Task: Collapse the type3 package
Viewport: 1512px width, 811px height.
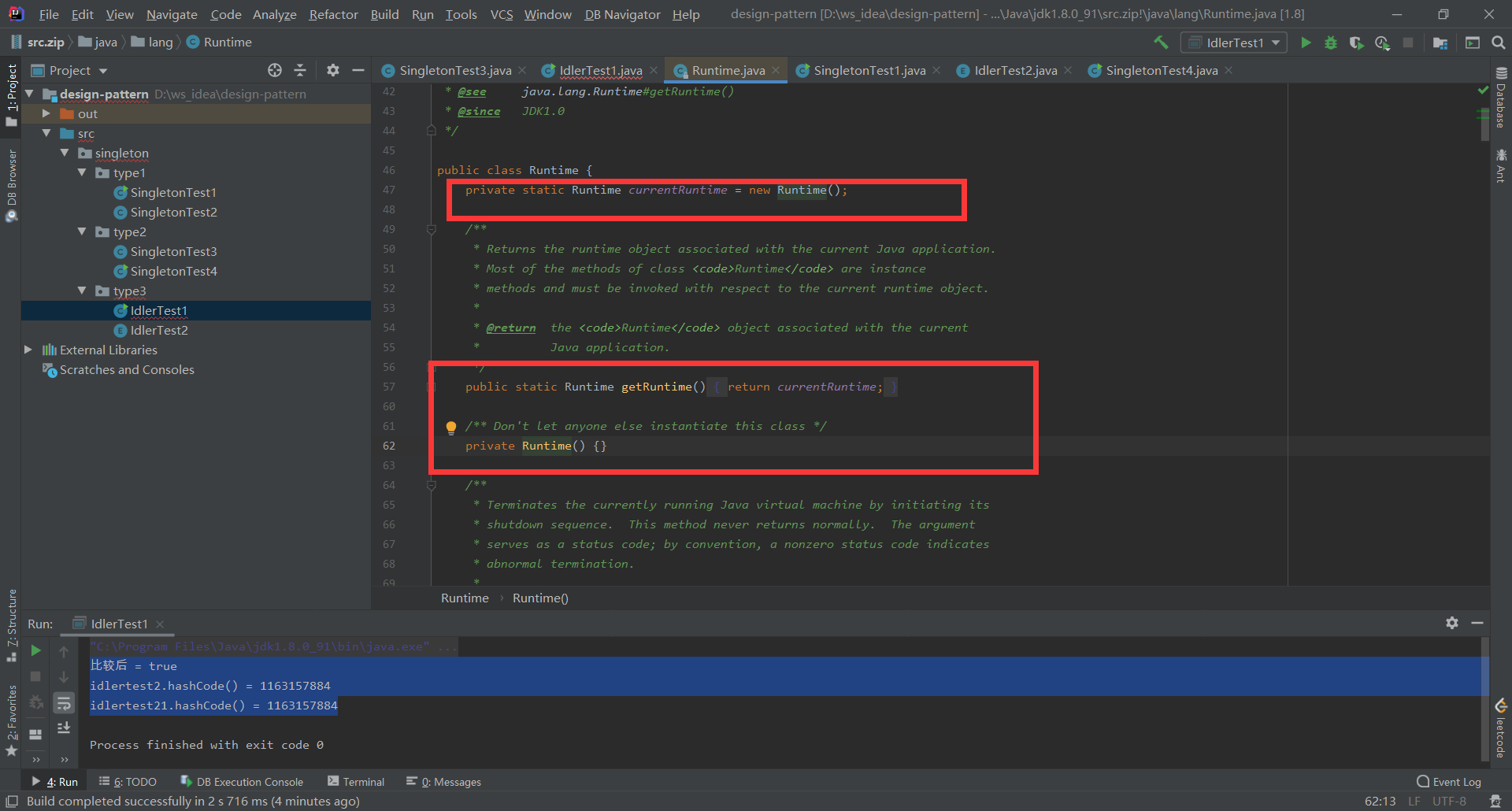Action: [x=82, y=291]
